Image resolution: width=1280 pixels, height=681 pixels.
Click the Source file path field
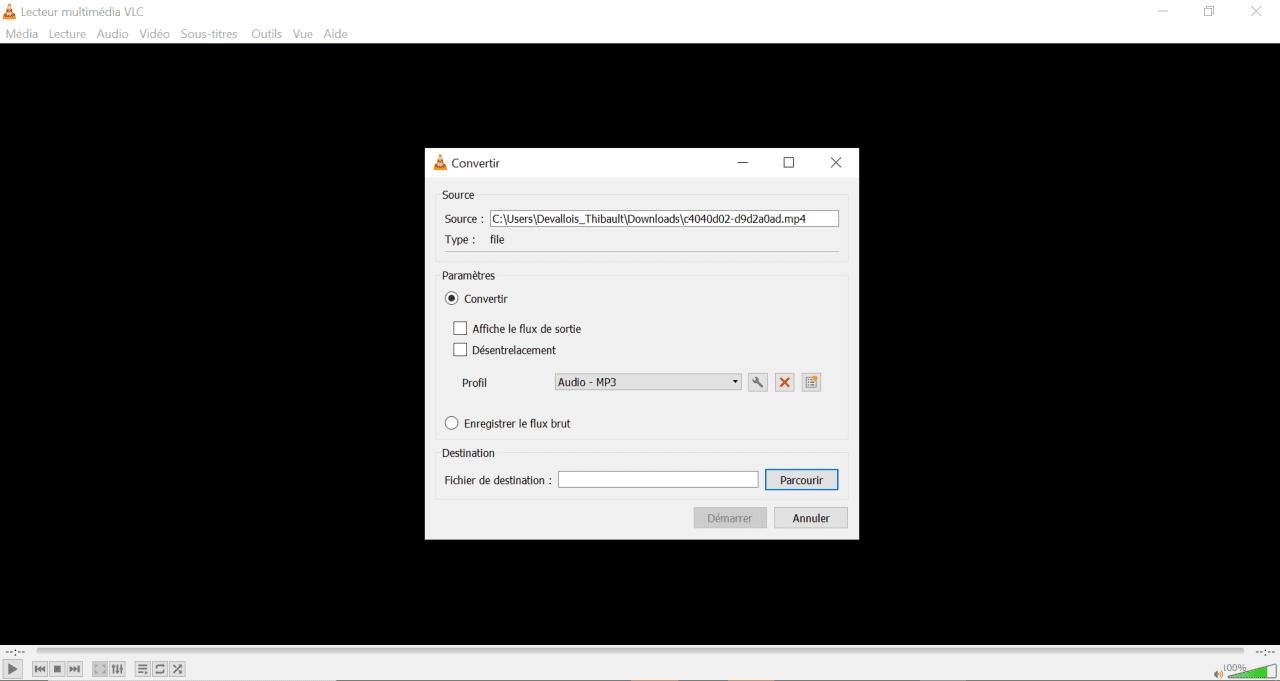click(664, 218)
